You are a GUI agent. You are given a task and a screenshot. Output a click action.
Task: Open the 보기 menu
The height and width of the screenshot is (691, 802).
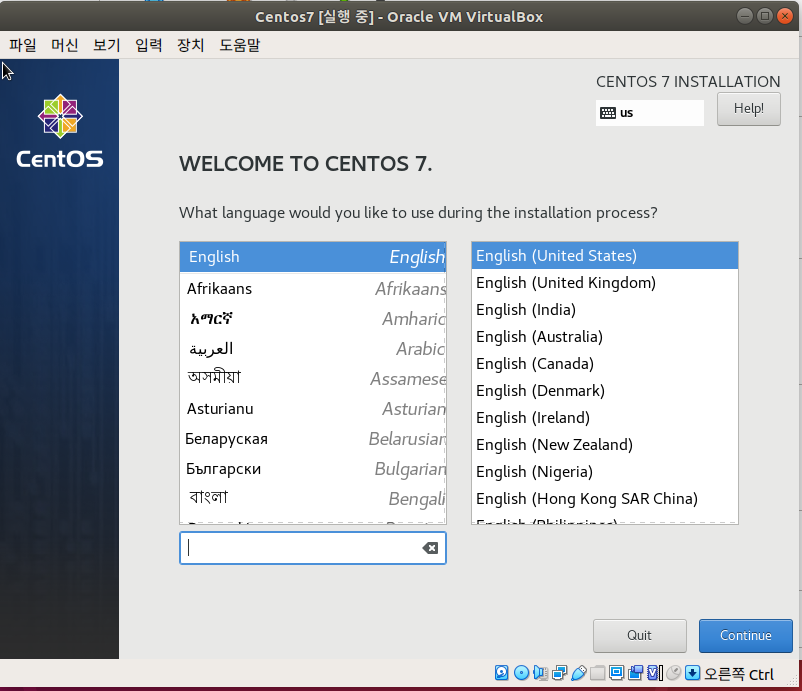click(x=106, y=45)
